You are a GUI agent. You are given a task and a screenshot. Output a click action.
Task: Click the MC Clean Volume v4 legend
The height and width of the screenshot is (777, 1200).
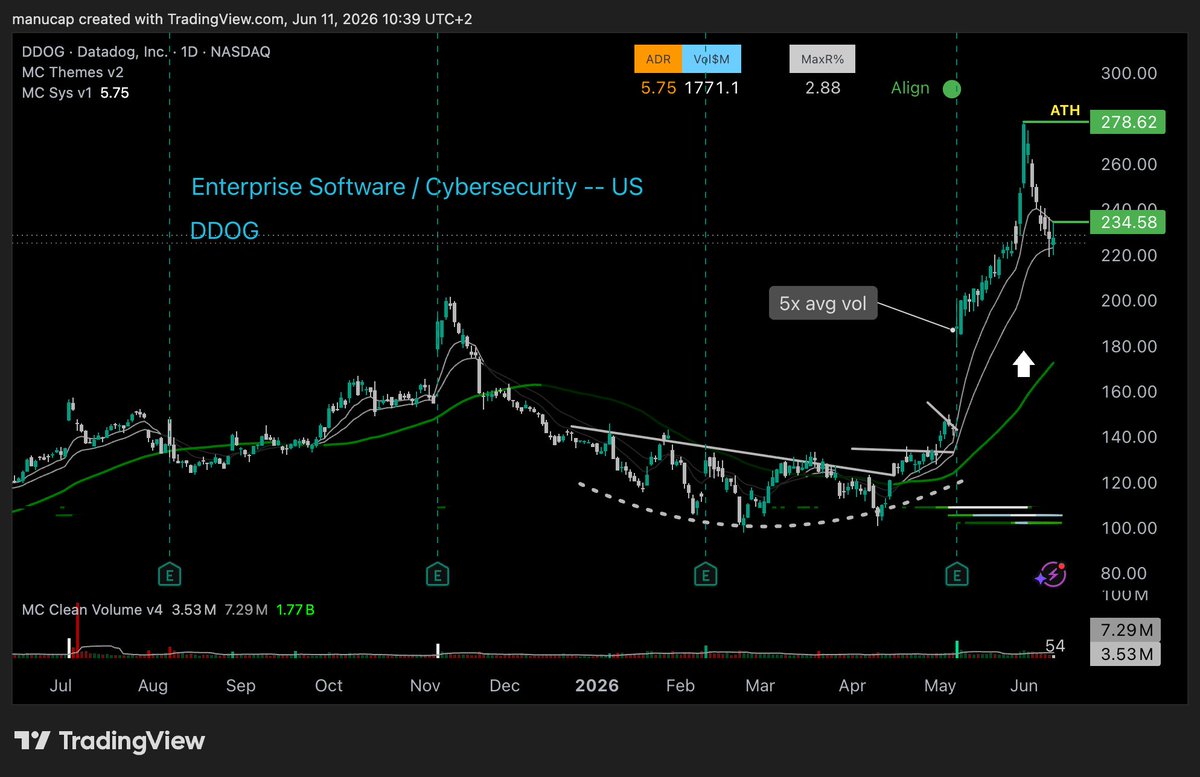click(92, 609)
